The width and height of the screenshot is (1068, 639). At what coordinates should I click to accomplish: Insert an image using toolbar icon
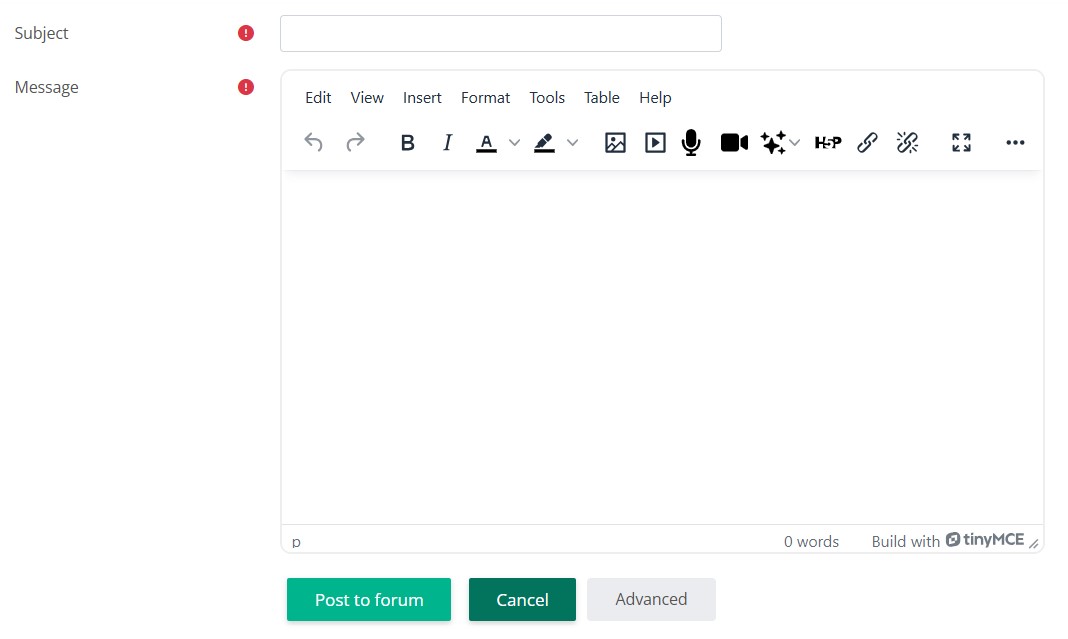point(615,143)
